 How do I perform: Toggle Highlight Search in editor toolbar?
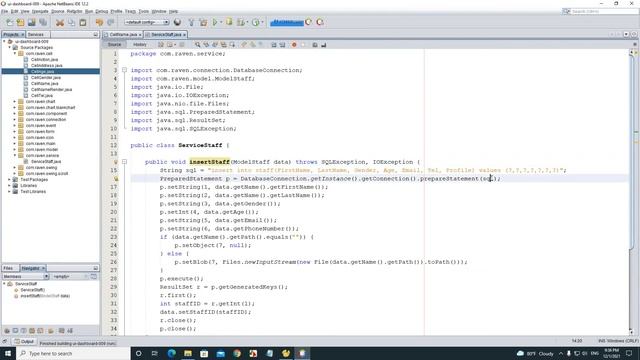(x=223, y=44)
